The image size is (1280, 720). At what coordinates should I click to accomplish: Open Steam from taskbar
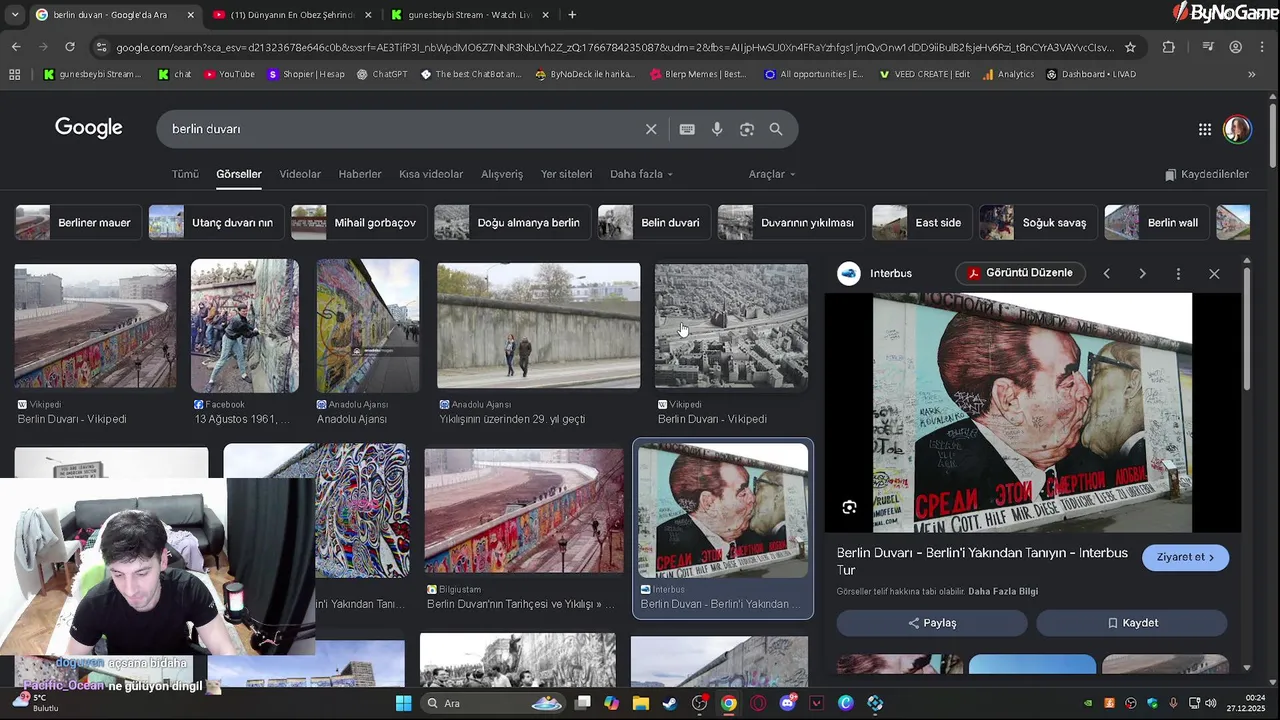[x=670, y=703]
